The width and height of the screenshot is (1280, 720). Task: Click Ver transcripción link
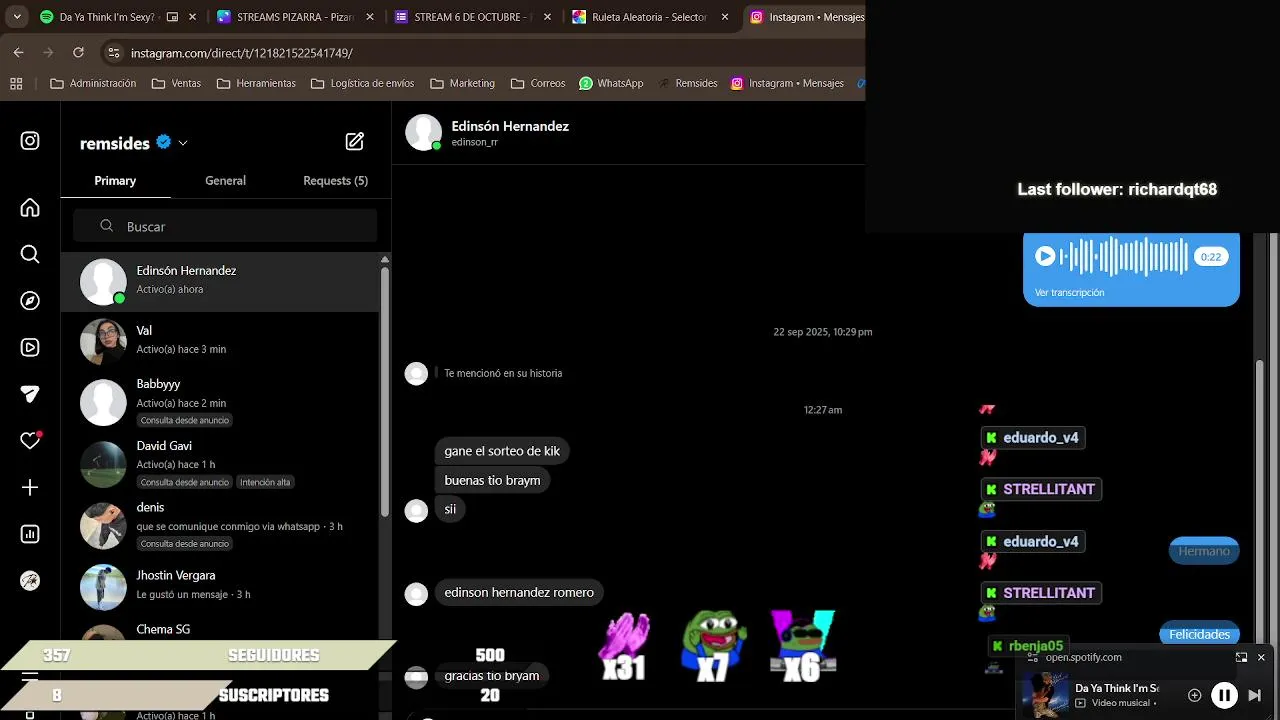tap(1069, 293)
